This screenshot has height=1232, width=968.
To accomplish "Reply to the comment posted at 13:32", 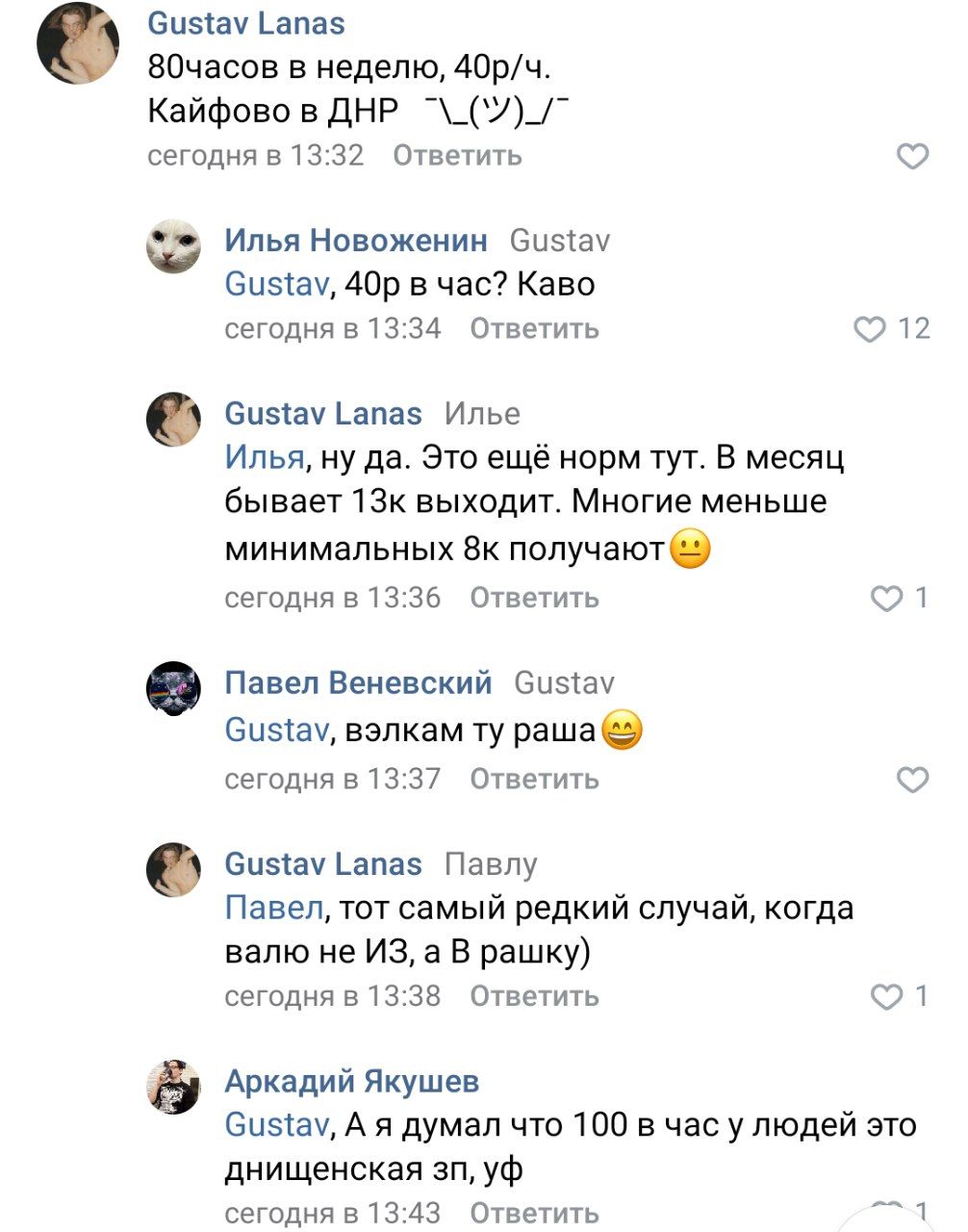I will pyautogui.click(x=457, y=156).
